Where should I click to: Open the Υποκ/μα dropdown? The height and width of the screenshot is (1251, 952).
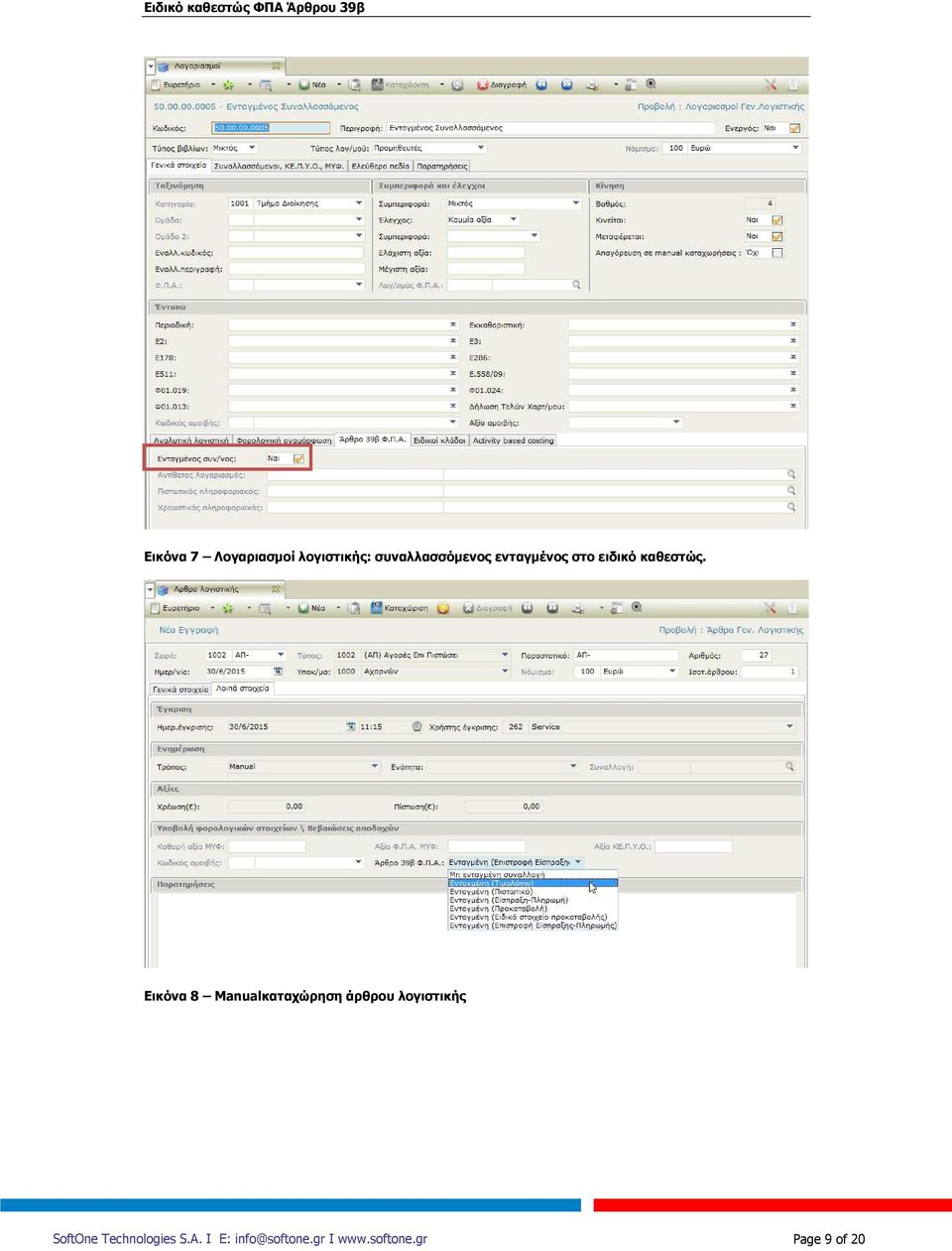506,672
